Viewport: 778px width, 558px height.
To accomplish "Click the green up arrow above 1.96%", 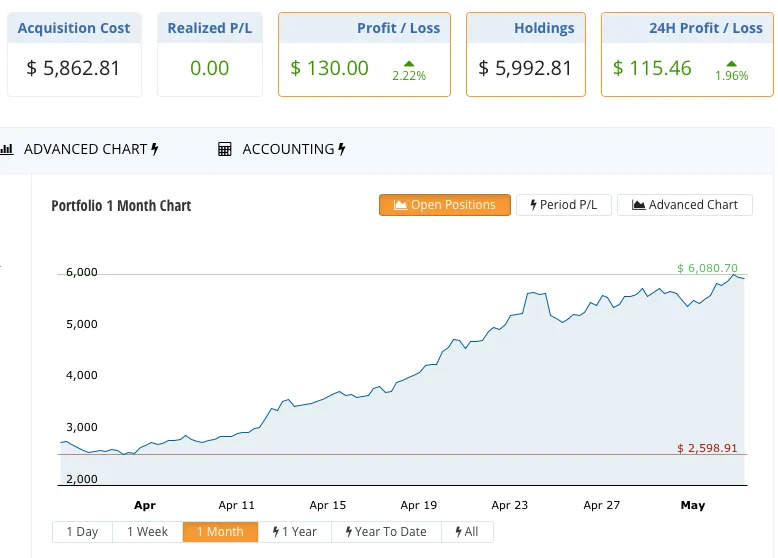I will click(731, 63).
